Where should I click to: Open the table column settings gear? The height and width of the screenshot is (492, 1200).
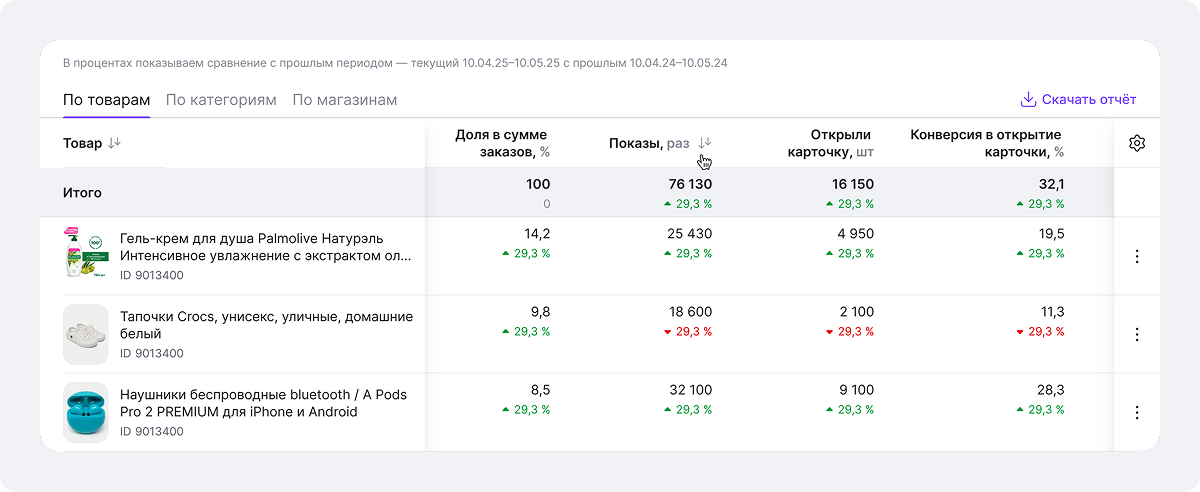[x=1136, y=143]
